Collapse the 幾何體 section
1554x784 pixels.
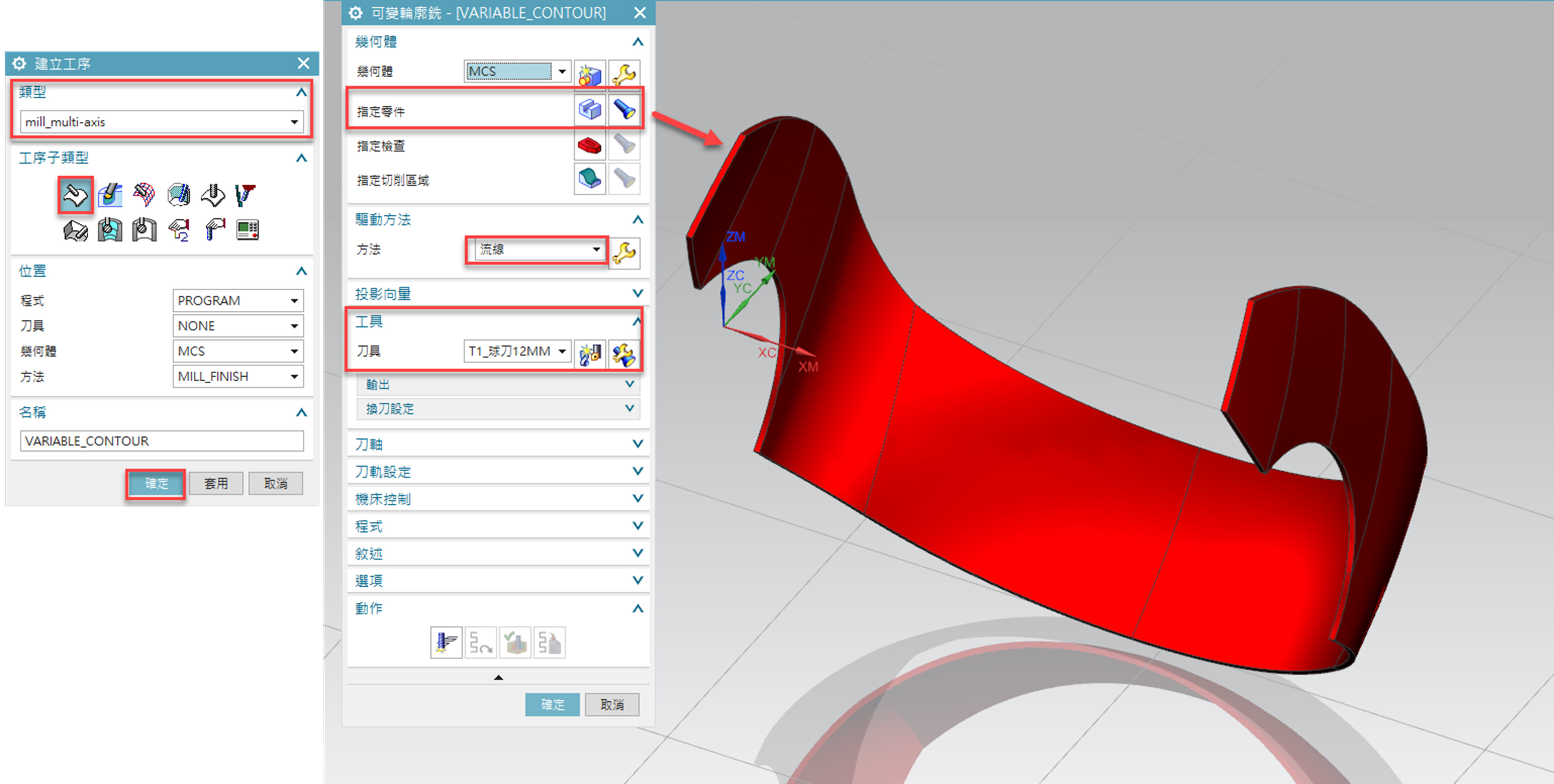tap(638, 42)
